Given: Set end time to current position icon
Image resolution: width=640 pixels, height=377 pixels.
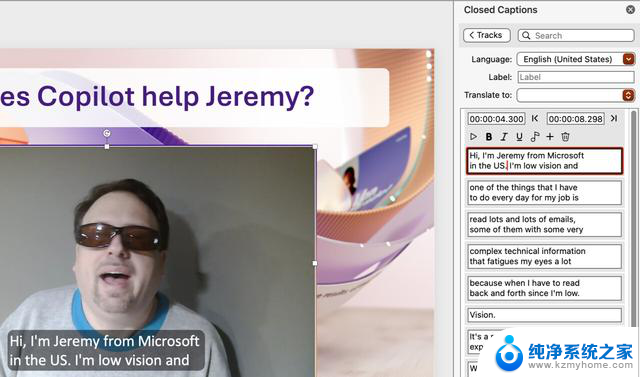Looking at the screenshot, I should point(613,118).
